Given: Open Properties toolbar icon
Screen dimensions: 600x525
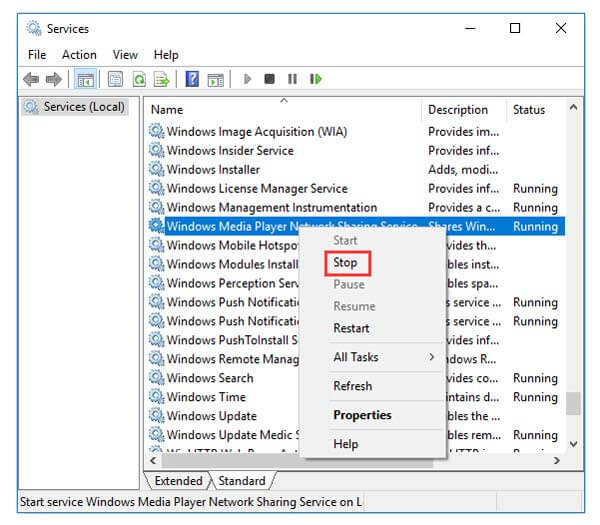Looking at the screenshot, I should click(x=115, y=79).
